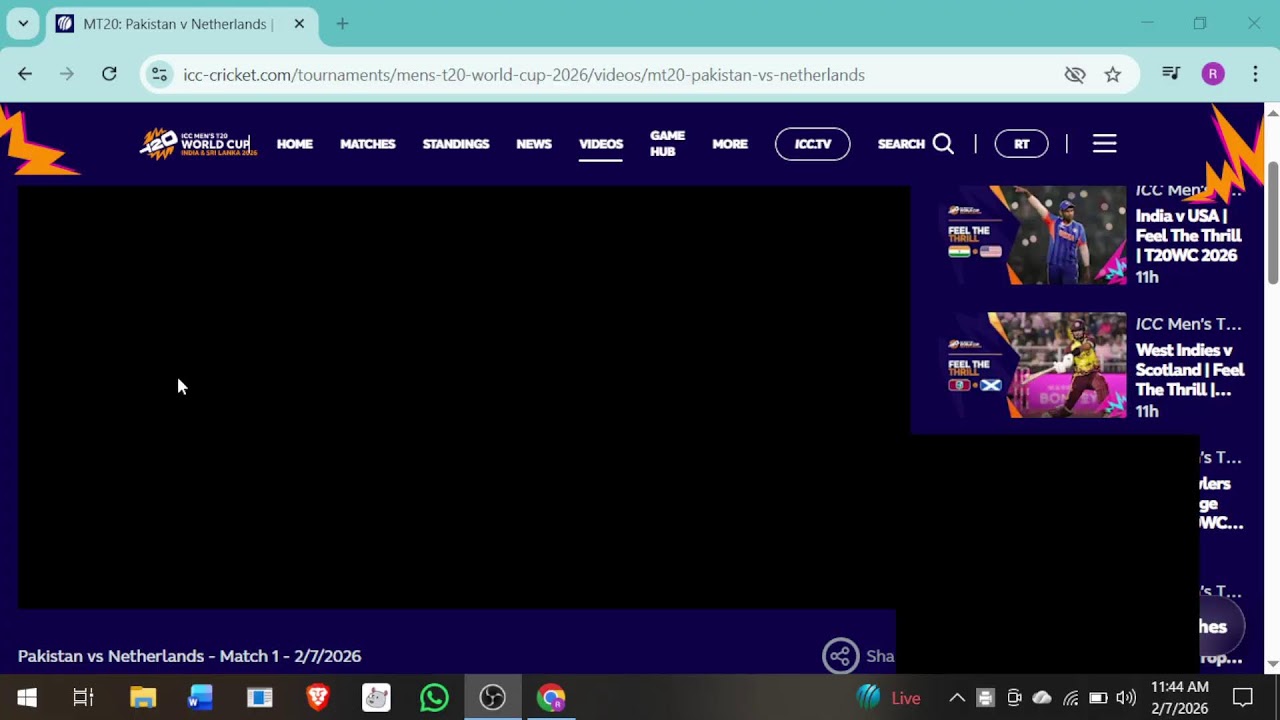Click the site information icon in address bar
This screenshot has width=1280, height=720.
pos(159,75)
